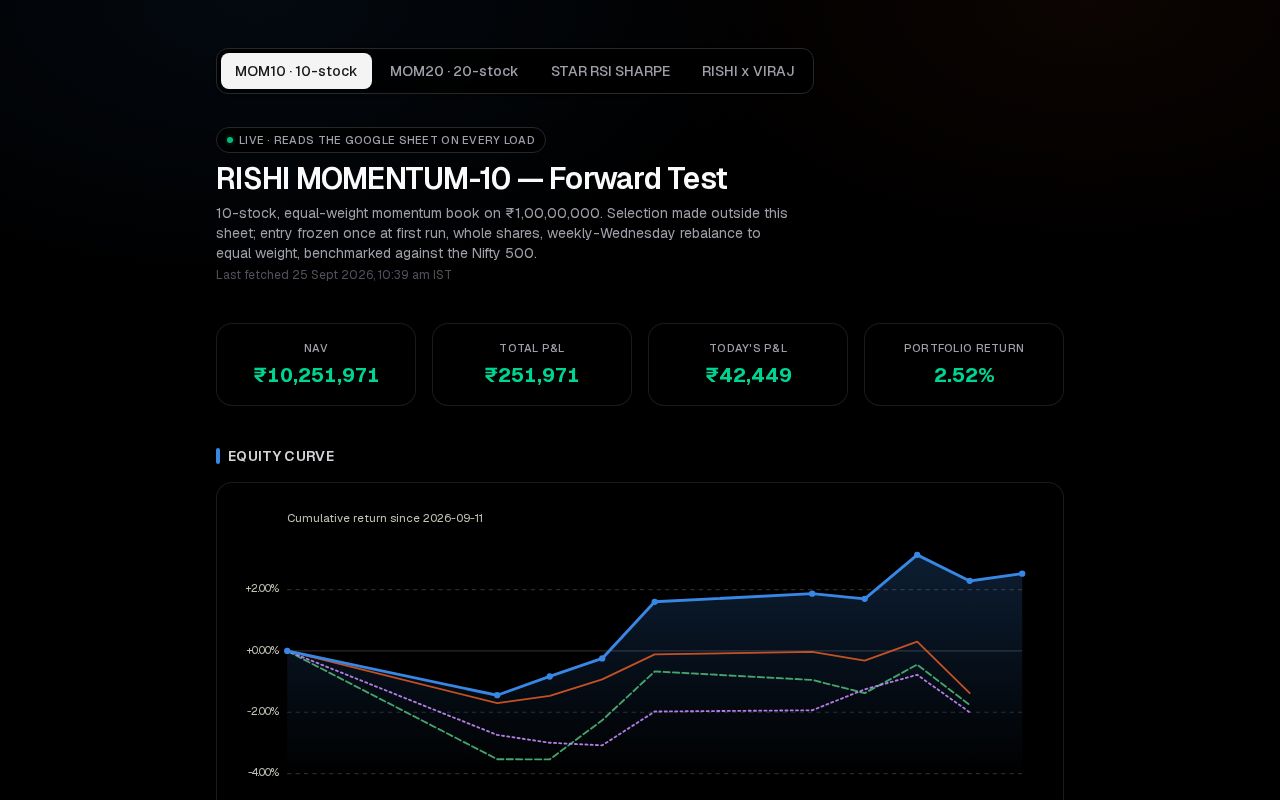This screenshot has height=800, width=1280.
Task: Select the Today's P&L ₹42,449 card
Action: pyautogui.click(x=748, y=364)
